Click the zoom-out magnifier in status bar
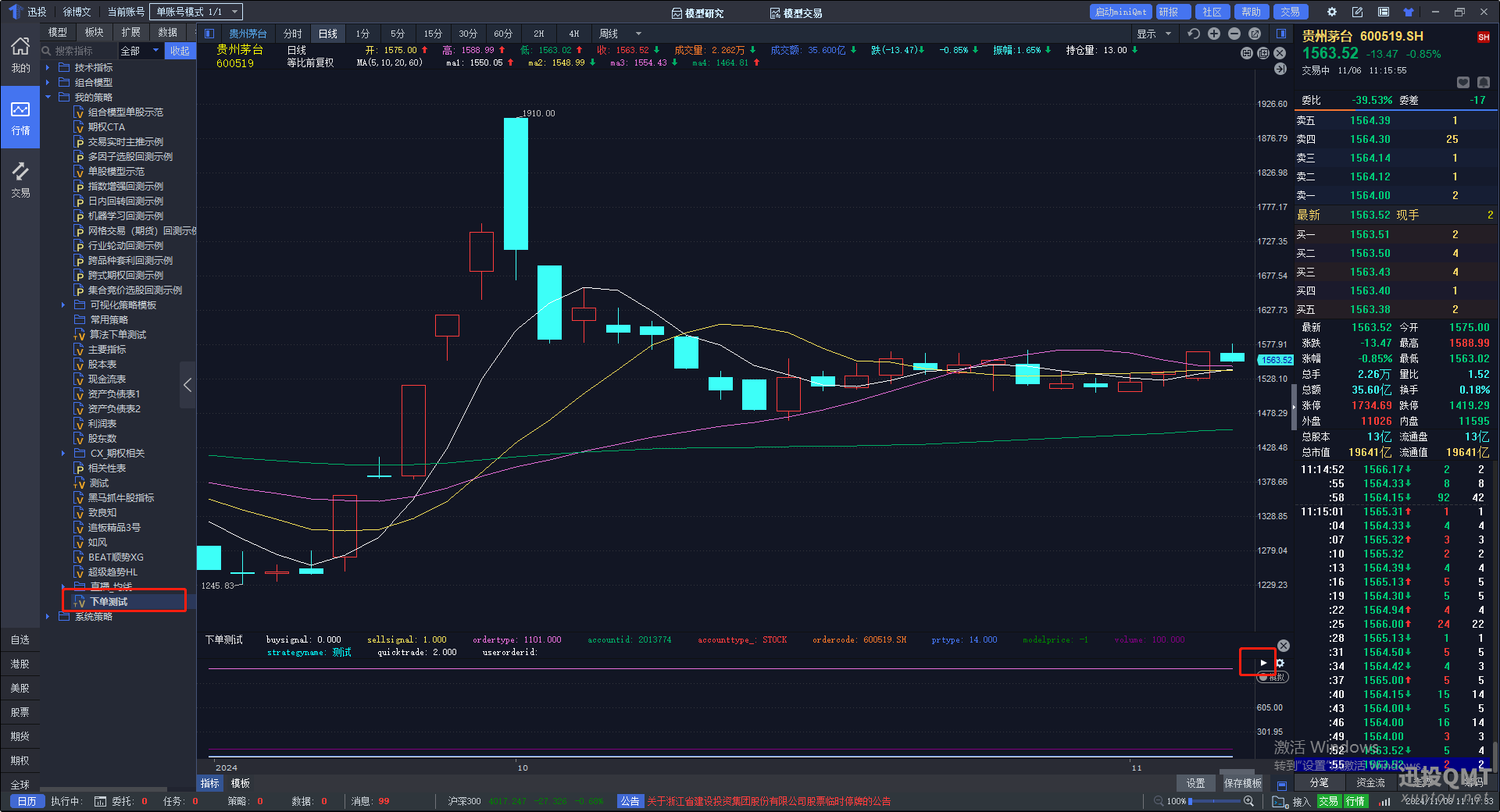1500x812 pixels. pos(1159,801)
